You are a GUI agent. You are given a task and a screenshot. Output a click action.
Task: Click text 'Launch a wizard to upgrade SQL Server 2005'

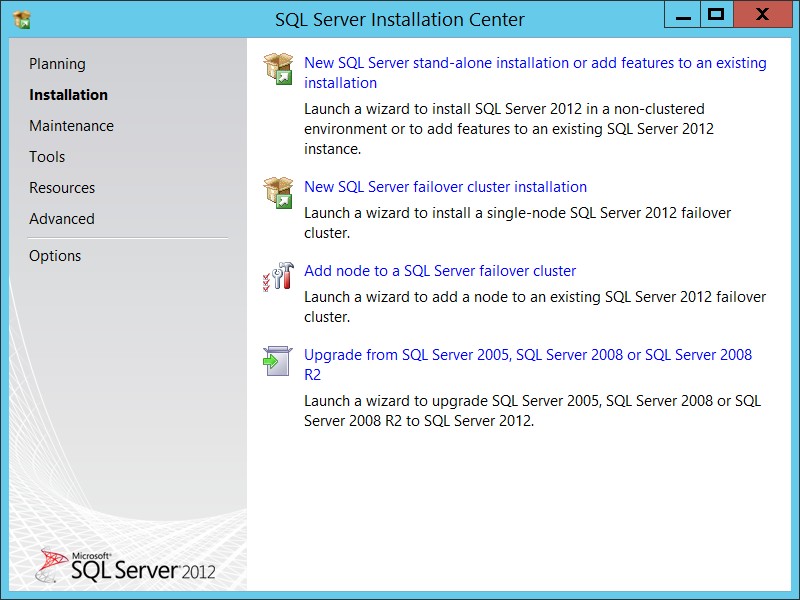[451, 401]
